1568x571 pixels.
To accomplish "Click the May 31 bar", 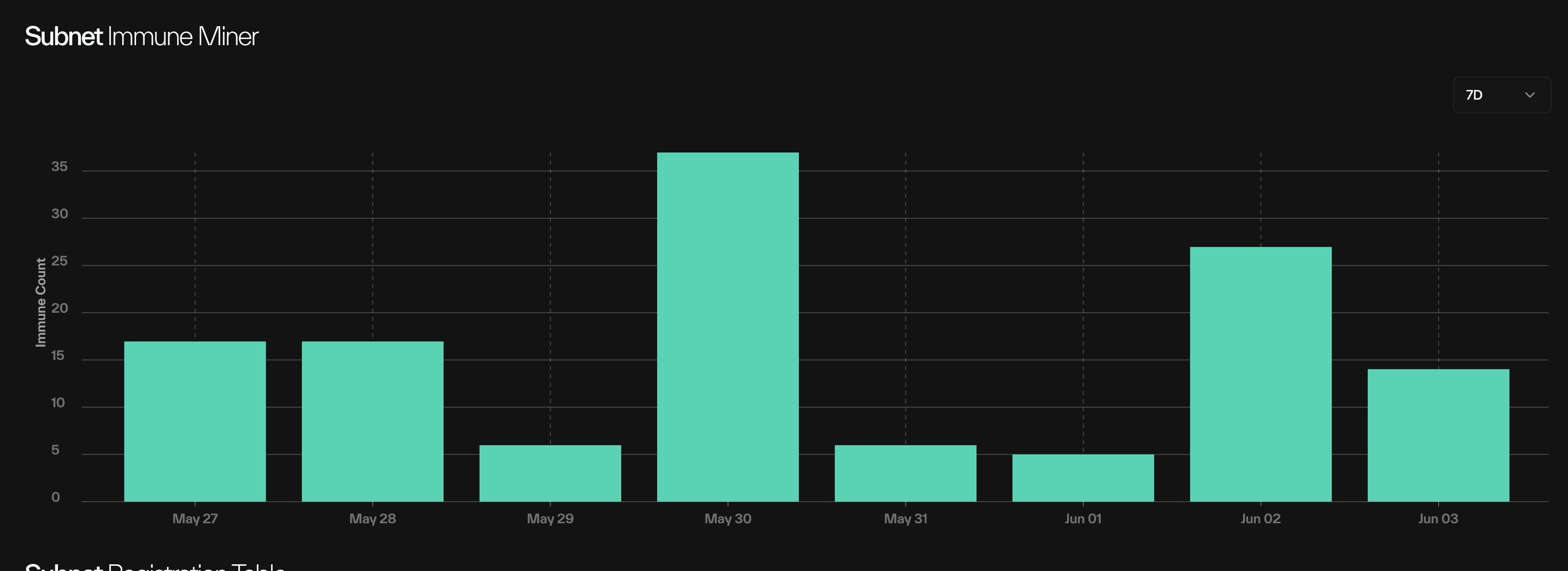I will [x=905, y=473].
